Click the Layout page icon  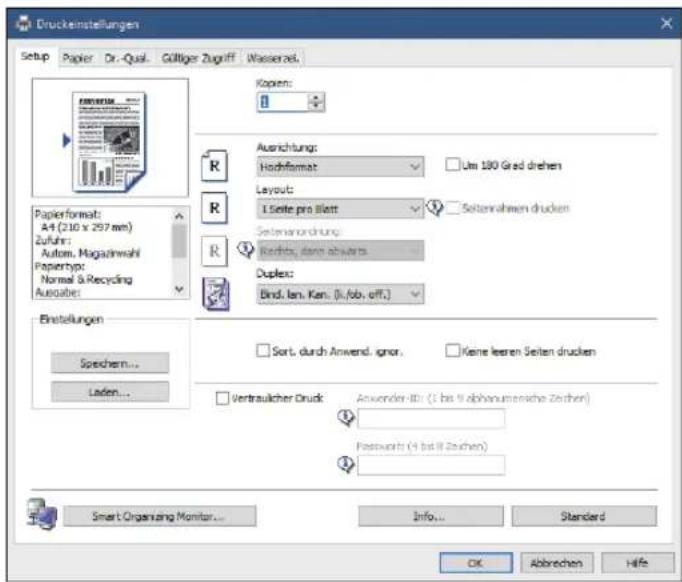click(x=214, y=208)
